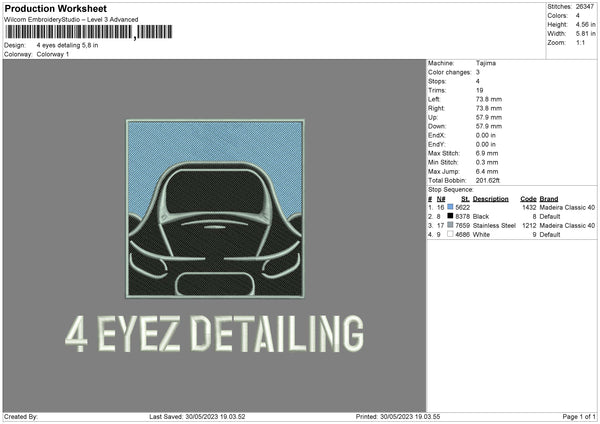Click the 'Page 1 of 1' footer text
Viewport: 600px width, 424px height.
[579, 416]
